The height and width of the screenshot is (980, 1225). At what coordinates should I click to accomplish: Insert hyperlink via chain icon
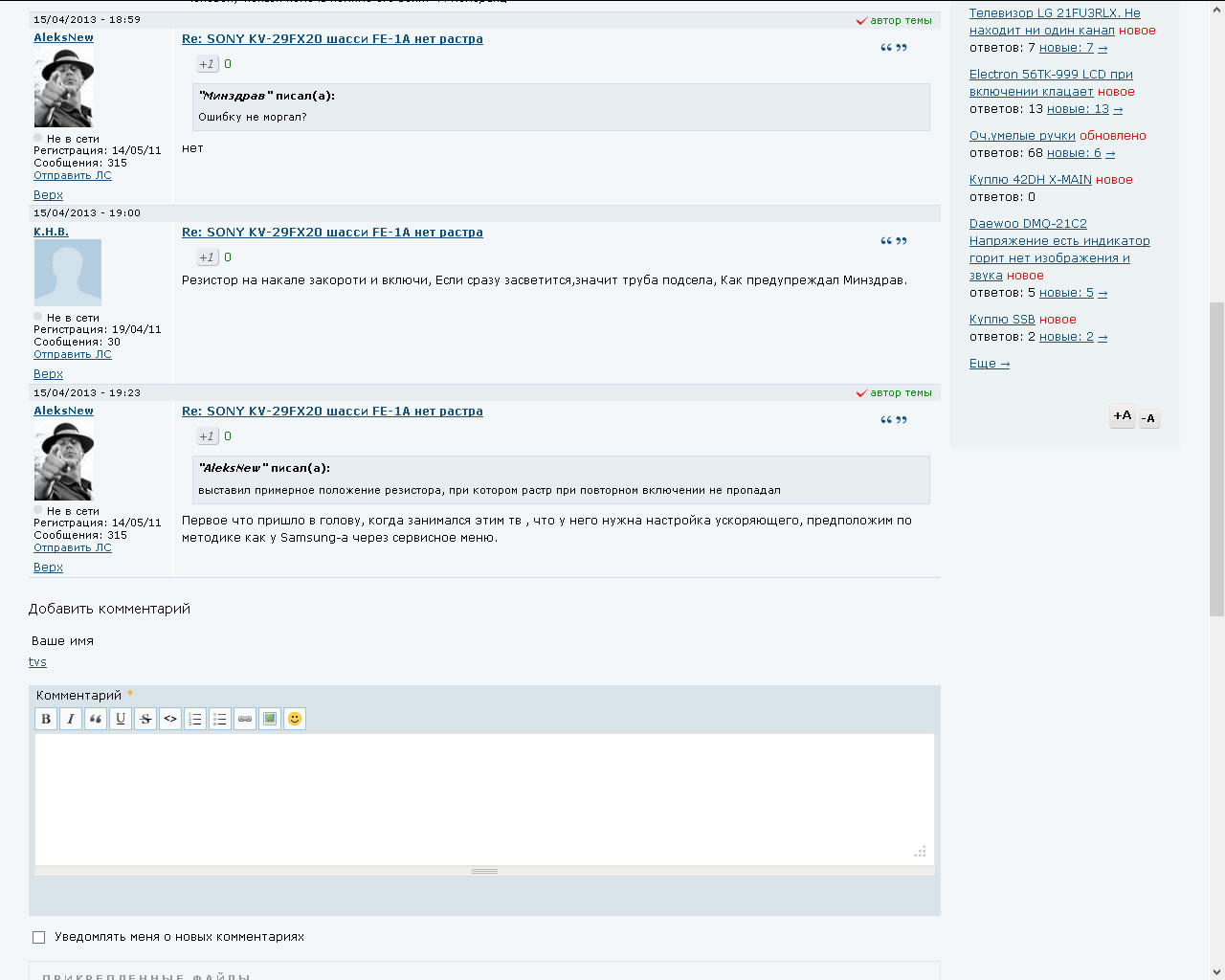pyautogui.click(x=245, y=719)
